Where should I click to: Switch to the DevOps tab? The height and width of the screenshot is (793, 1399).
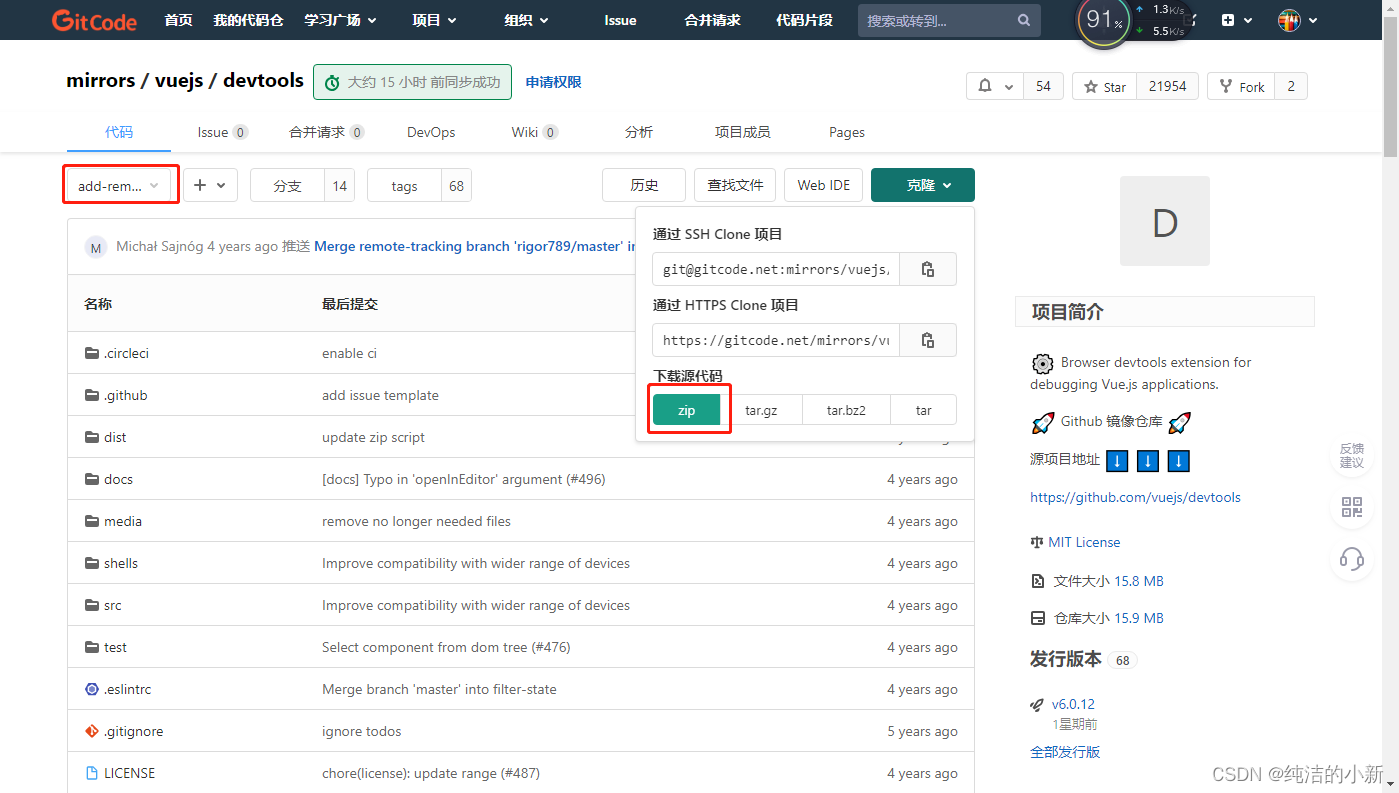[430, 131]
